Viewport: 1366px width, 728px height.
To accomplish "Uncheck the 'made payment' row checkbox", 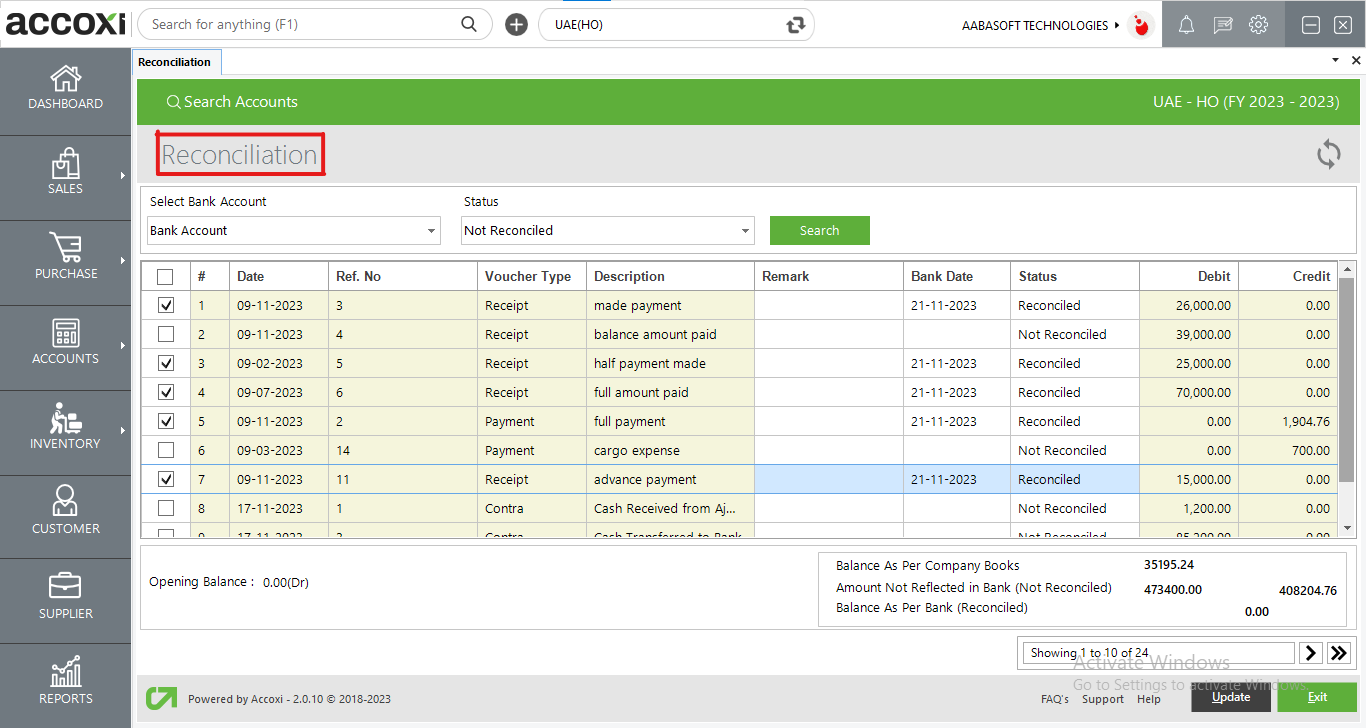I will click(x=165, y=305).
